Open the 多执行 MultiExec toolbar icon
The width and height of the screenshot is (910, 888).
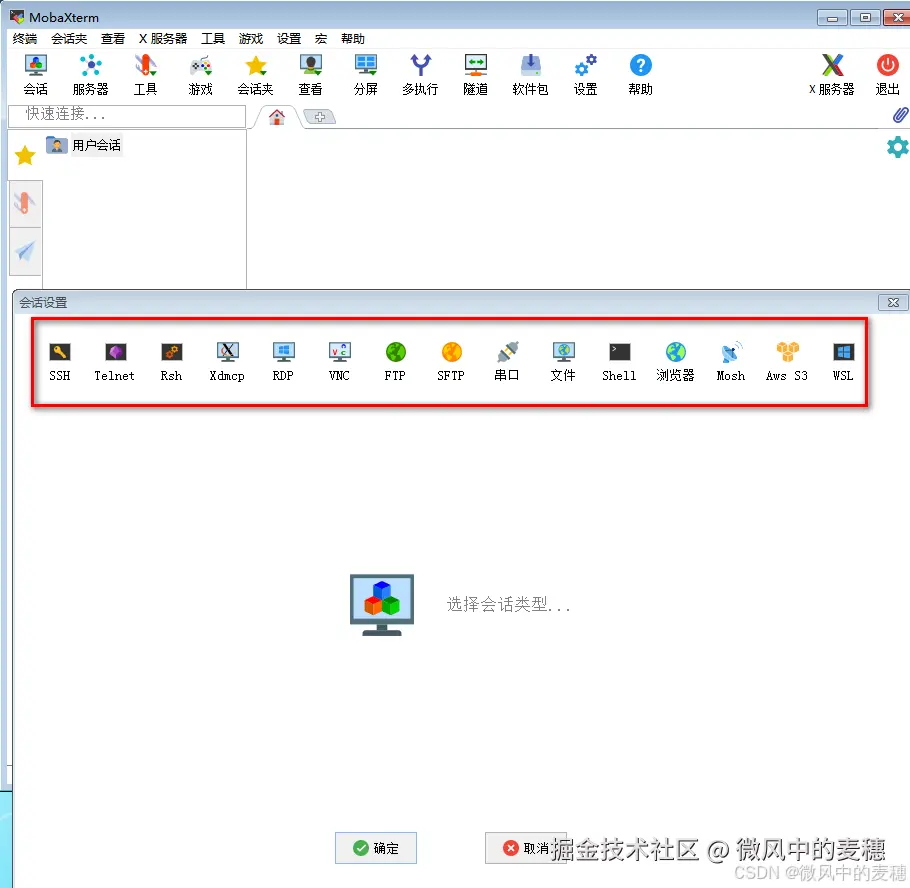(x=420, y=75)
